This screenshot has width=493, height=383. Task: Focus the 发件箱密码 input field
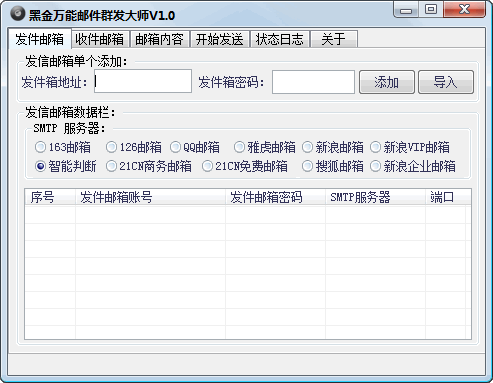click(x=313, y=82)
